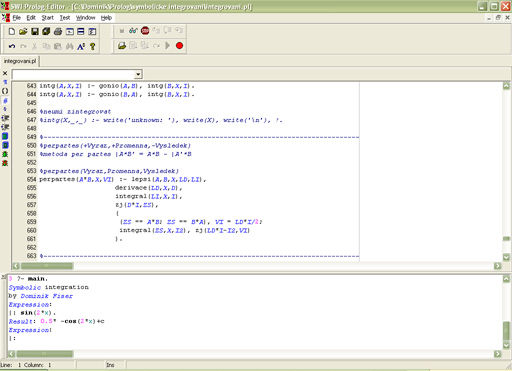Image resolution: width=512 pixels, height=371 pixels.
Task: Click the 'sin(2*x).' input line in console
Action: tap(38, 313)
